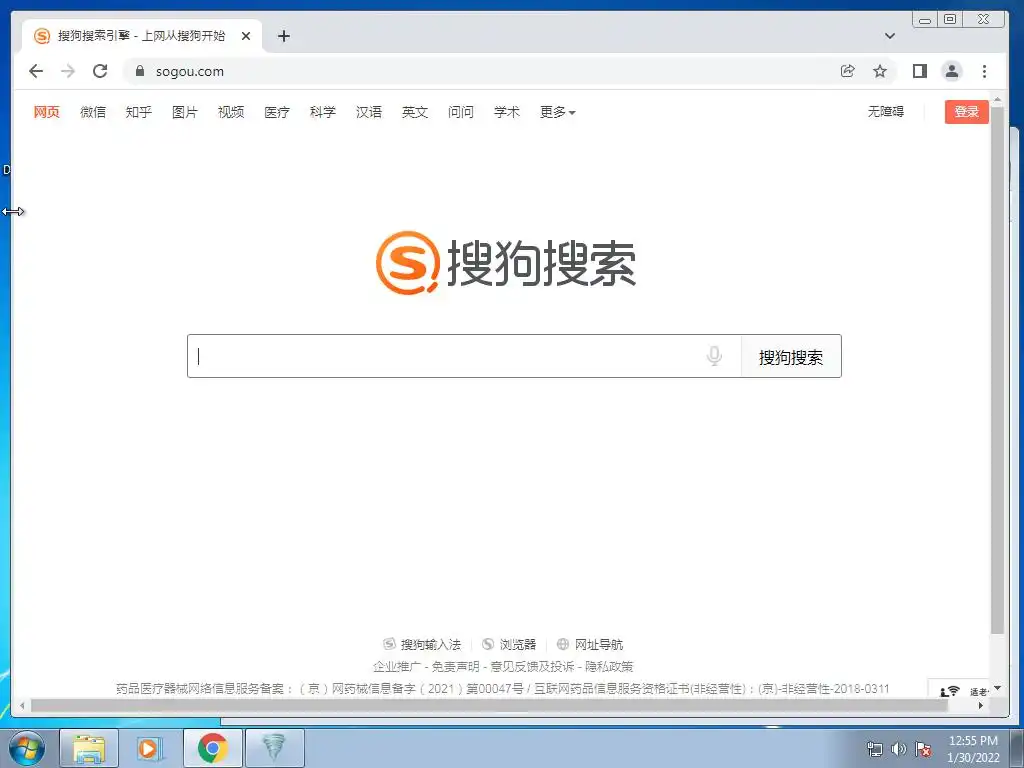Click the 搜狗搜索 search button
The height and width of the screenshot is (768, 1024).
pos(791,357)
